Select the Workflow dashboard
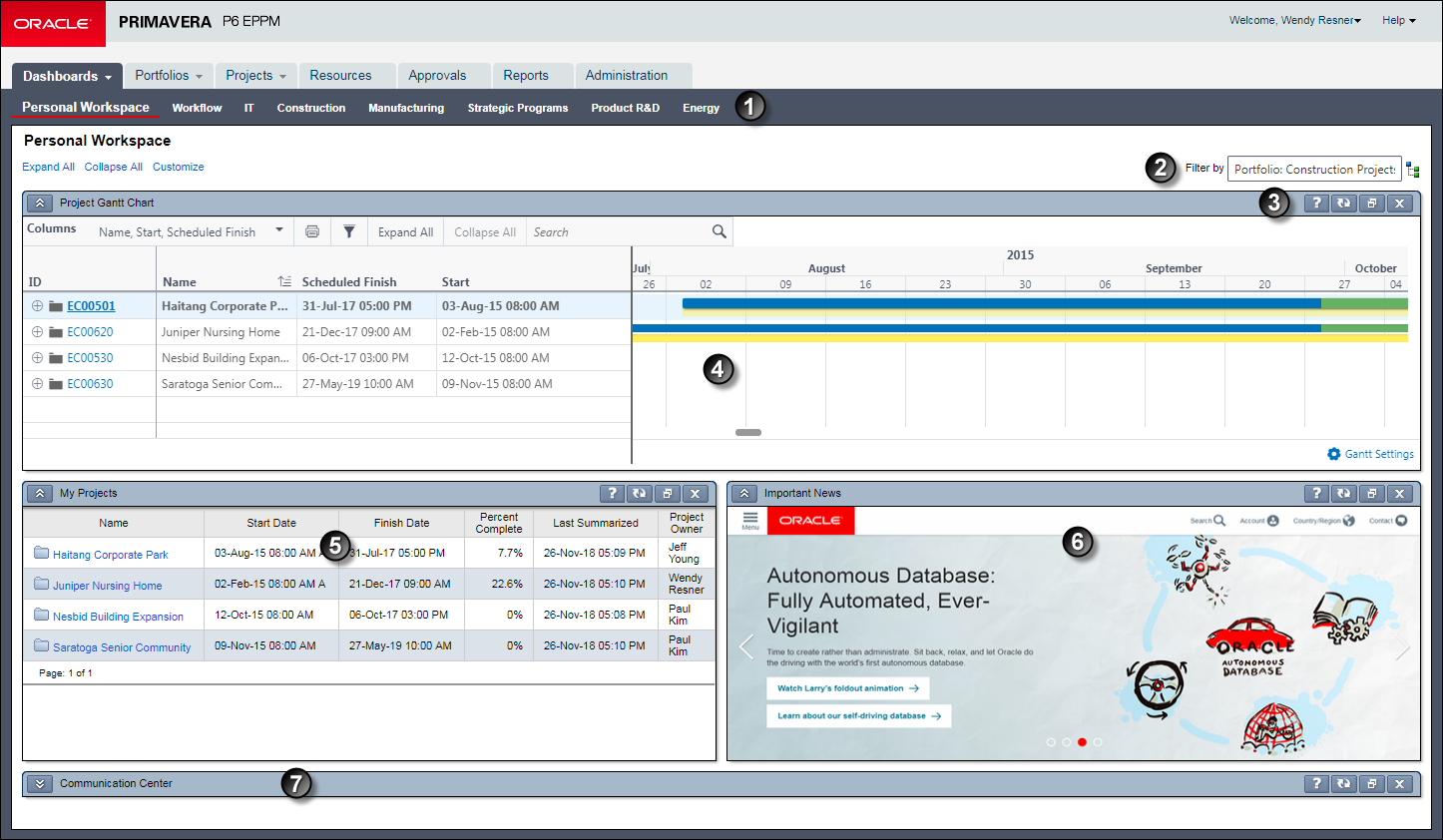This screenshot has width=1443, height=840. pos(197,108)
